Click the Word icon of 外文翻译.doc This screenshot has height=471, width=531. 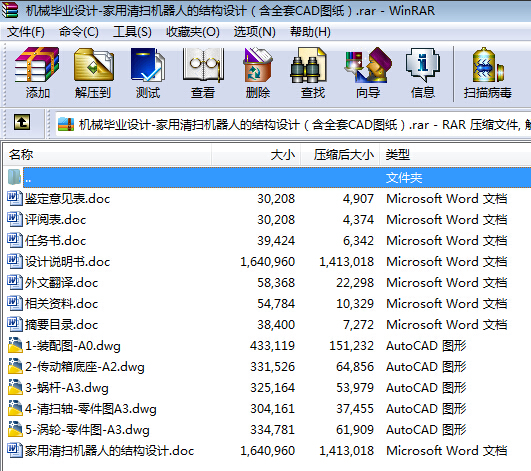tap(15, 282)
